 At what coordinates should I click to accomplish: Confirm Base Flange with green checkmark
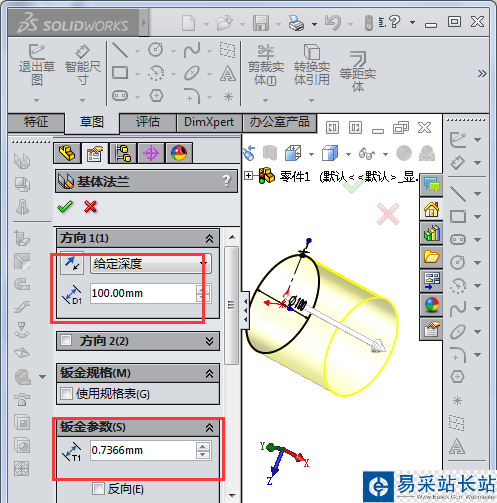pyautogui.click(x=65, y=207)
